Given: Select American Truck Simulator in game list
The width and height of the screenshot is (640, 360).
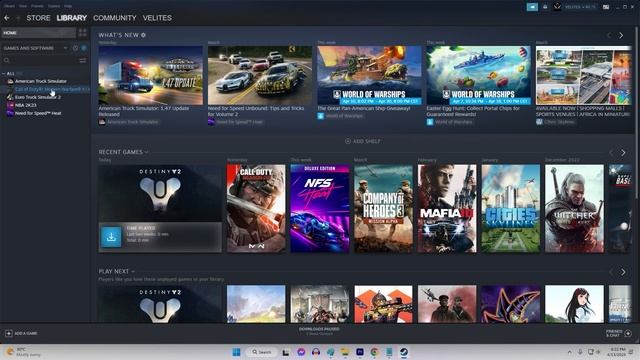Looking at the screenshot, I should coord(40,81).
